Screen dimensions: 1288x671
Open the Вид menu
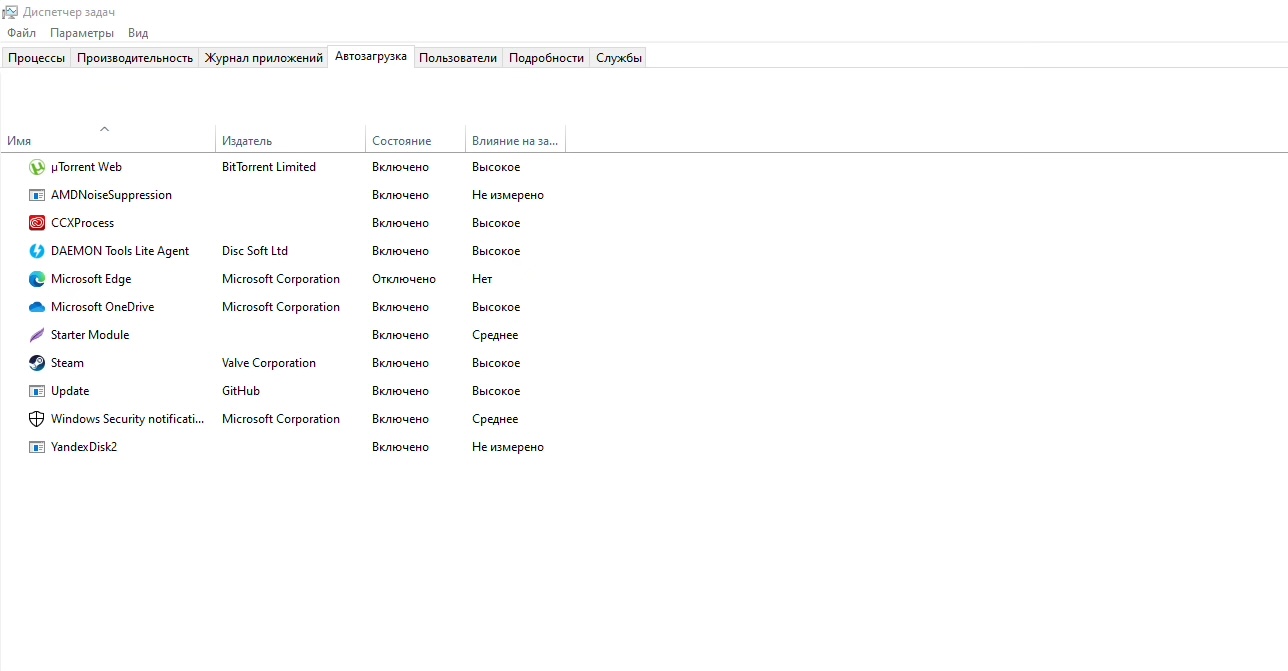(138, 33)
